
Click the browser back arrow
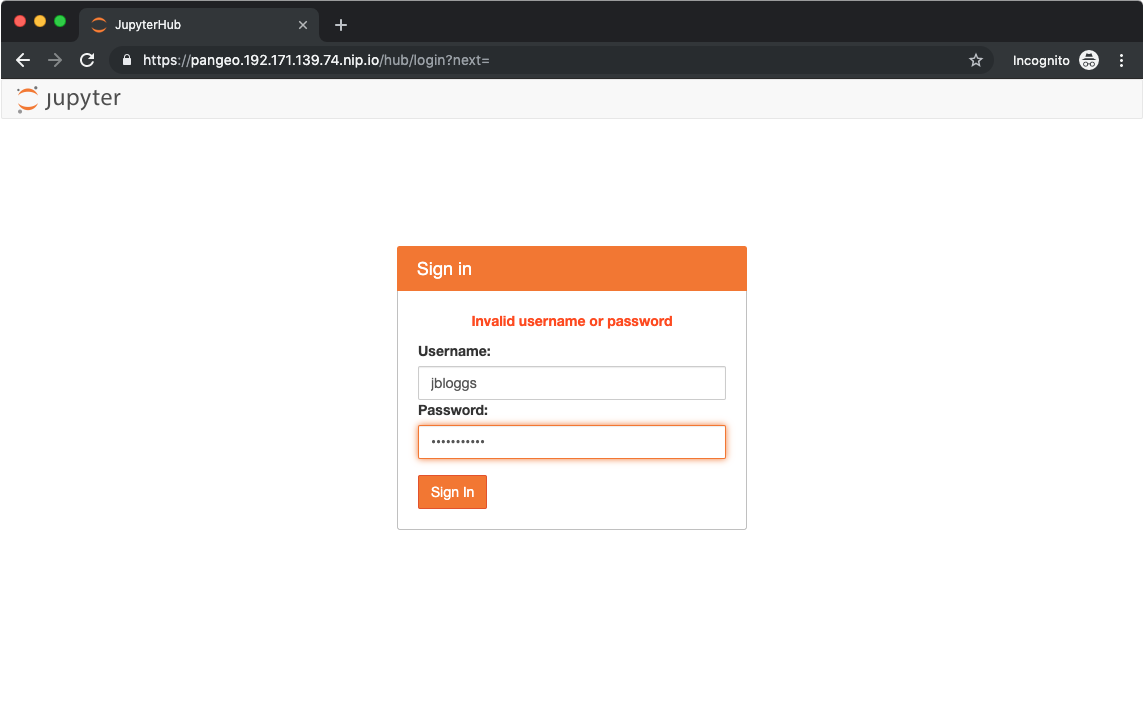pyautogui.click(x=22, y=60)
